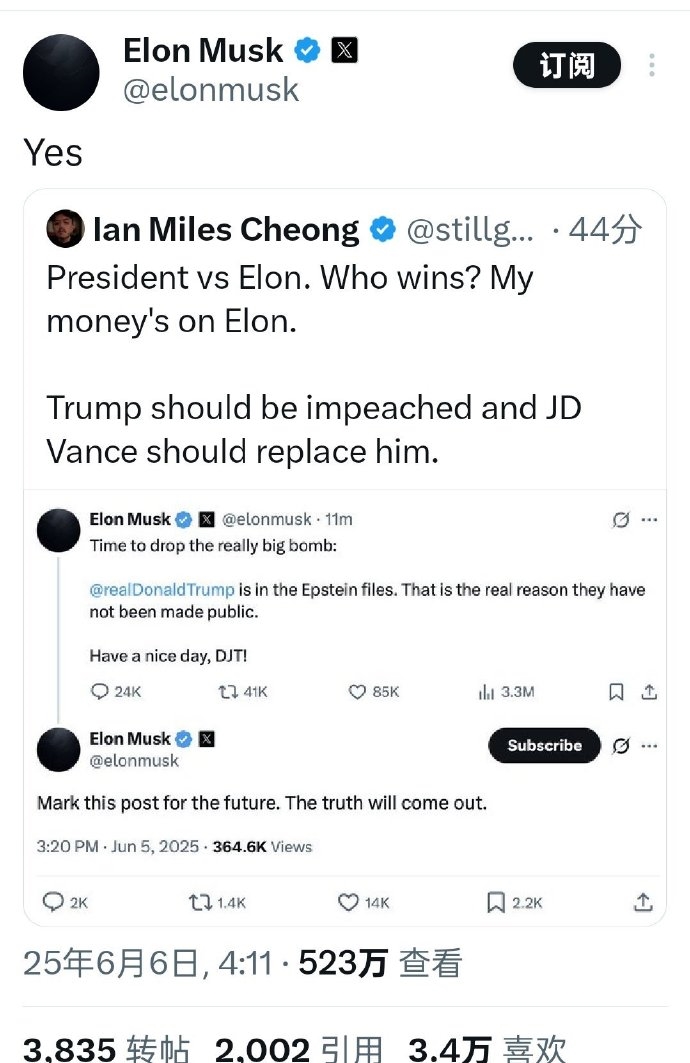Viewport: 690px width, 1063px height.
Task: Open the @elonmusk handle link
Action: [x=211, y=90]
